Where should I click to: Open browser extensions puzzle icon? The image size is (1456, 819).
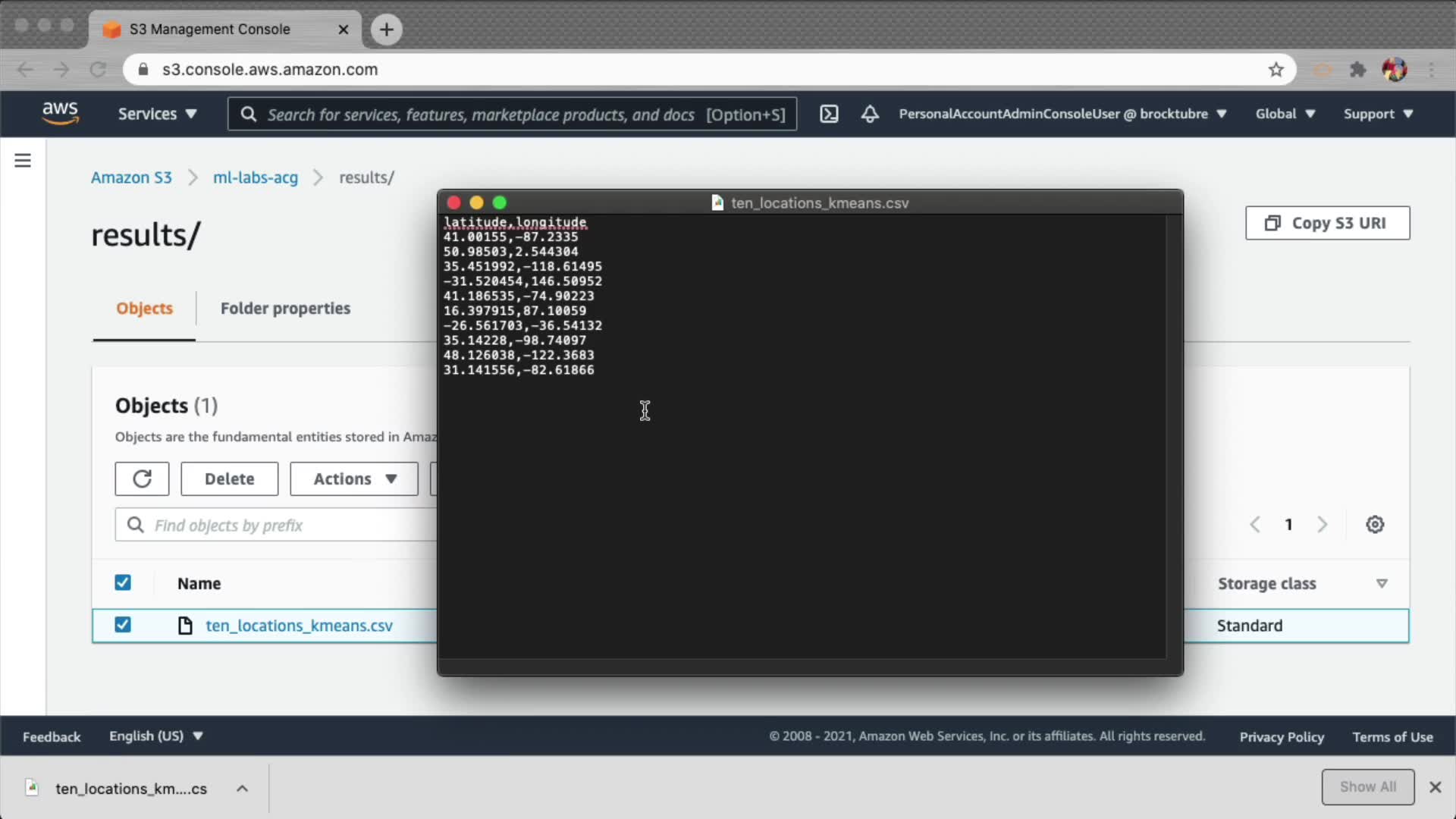pos(1357,70)
